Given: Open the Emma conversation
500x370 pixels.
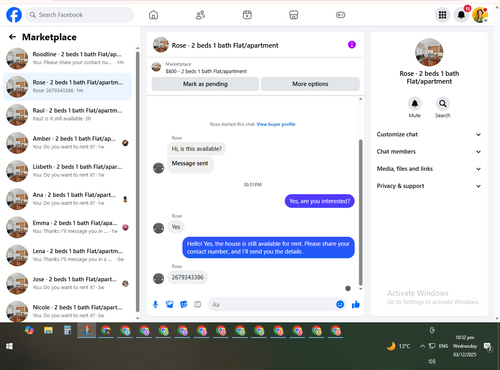Looking at the screenshot, I should click(67, 227).
